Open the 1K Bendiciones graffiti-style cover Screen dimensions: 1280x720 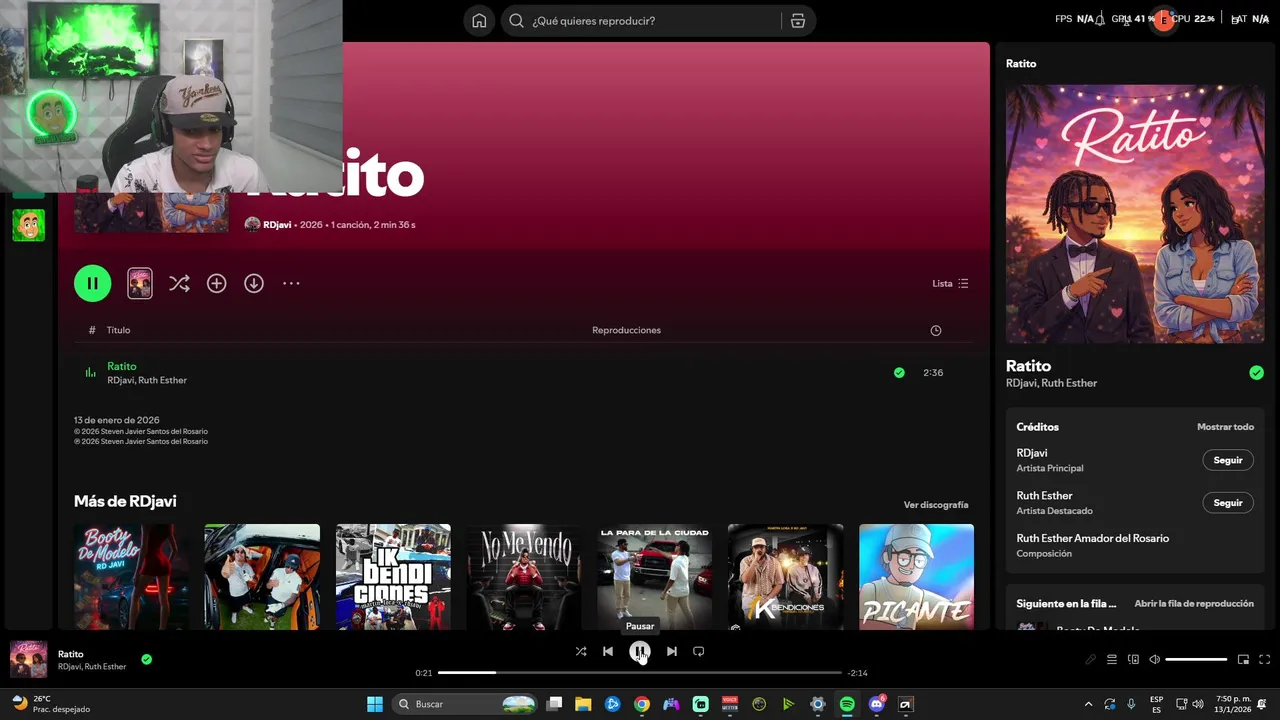coord(393,577)
